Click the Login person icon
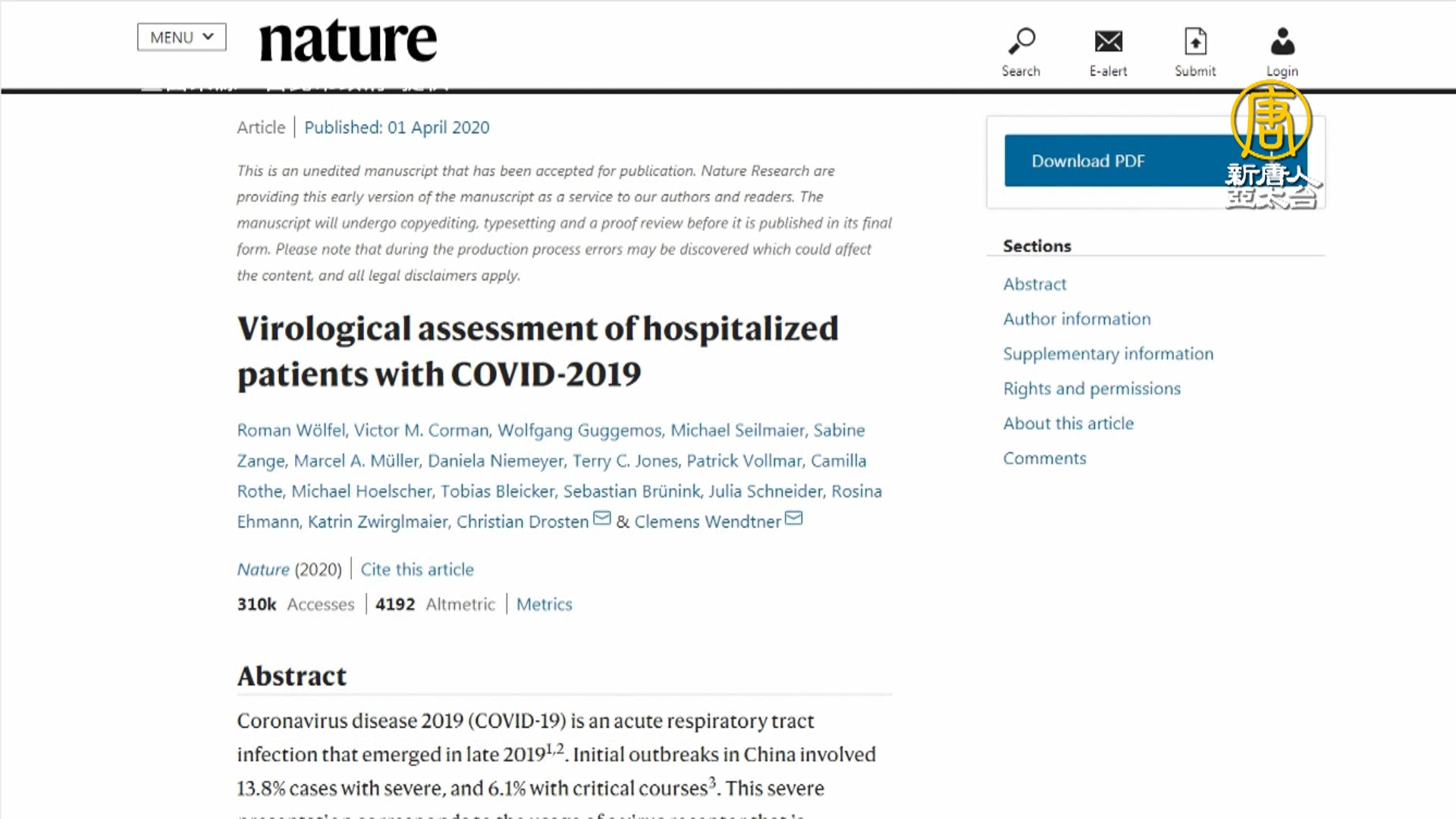Image resolution: width=1456 pixels, height=819 pixels. tap(1282, 42)
